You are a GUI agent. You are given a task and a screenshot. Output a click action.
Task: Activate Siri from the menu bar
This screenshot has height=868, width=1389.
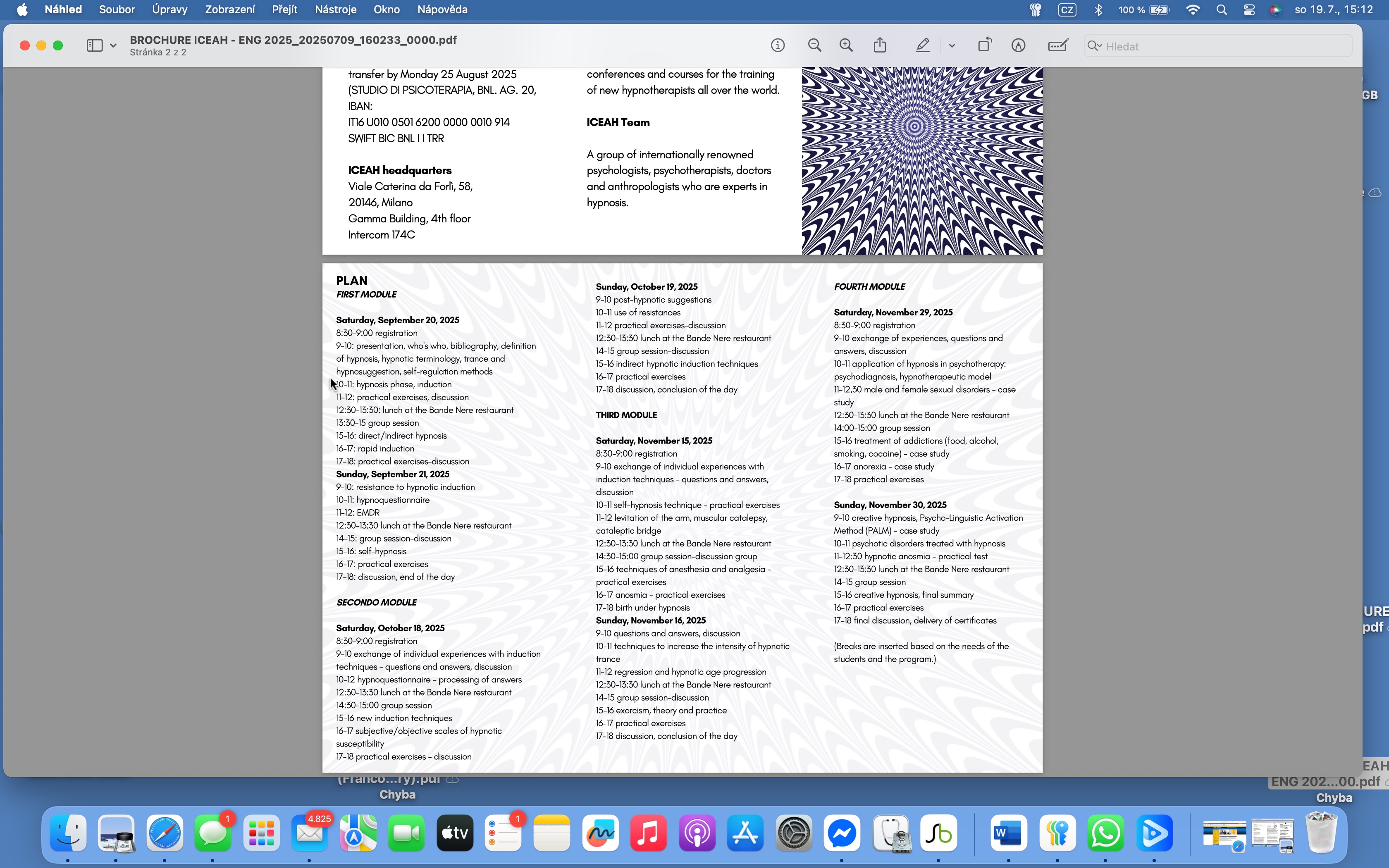tap(1275, 10)
